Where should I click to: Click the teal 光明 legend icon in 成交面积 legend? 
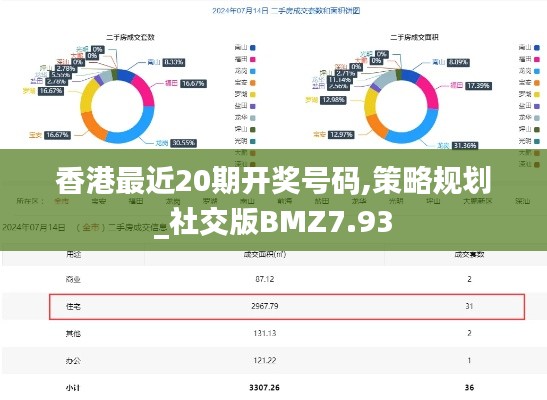pyautogui.click(x=537, y=141)
